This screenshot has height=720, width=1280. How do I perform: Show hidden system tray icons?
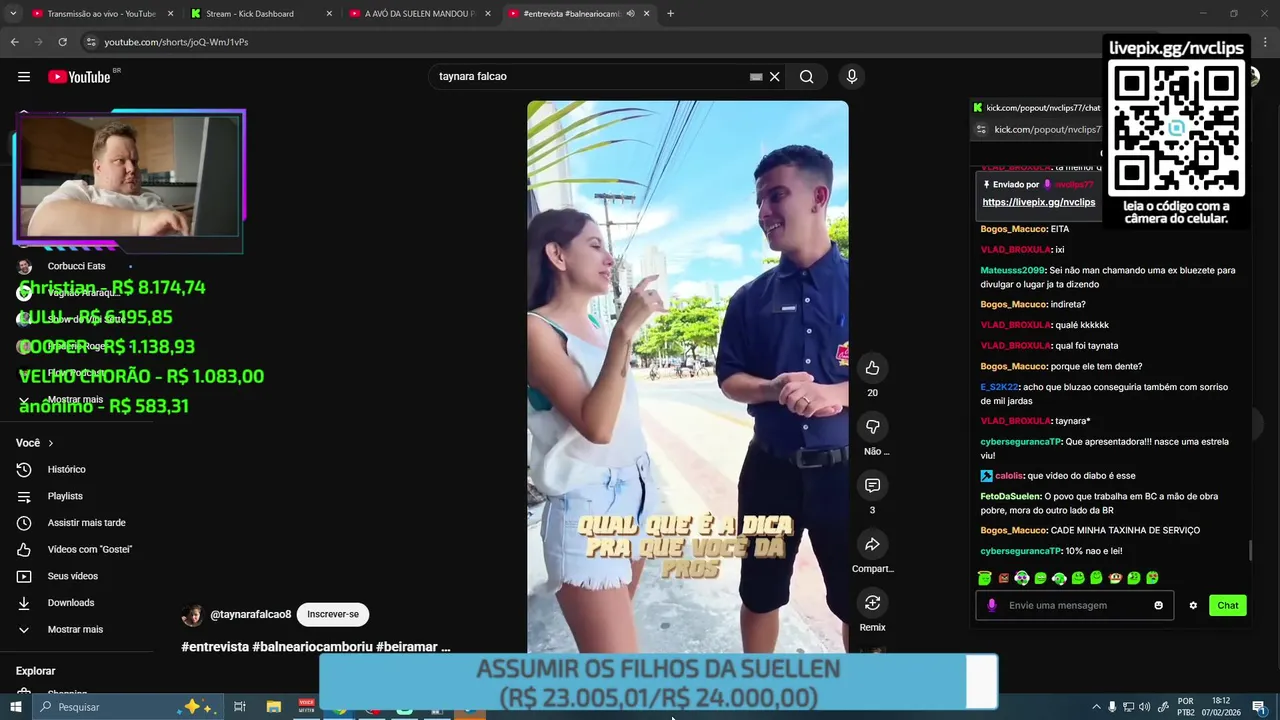pos(1096,707)
